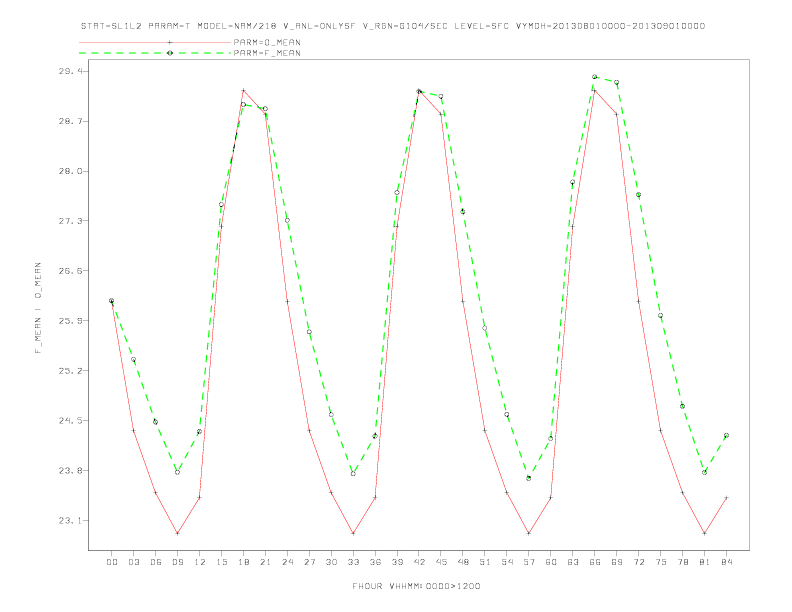Click the 72 forecast hour tick label
Screen dimensions: 792x612
pyautogui.click(x=638, y=562)
